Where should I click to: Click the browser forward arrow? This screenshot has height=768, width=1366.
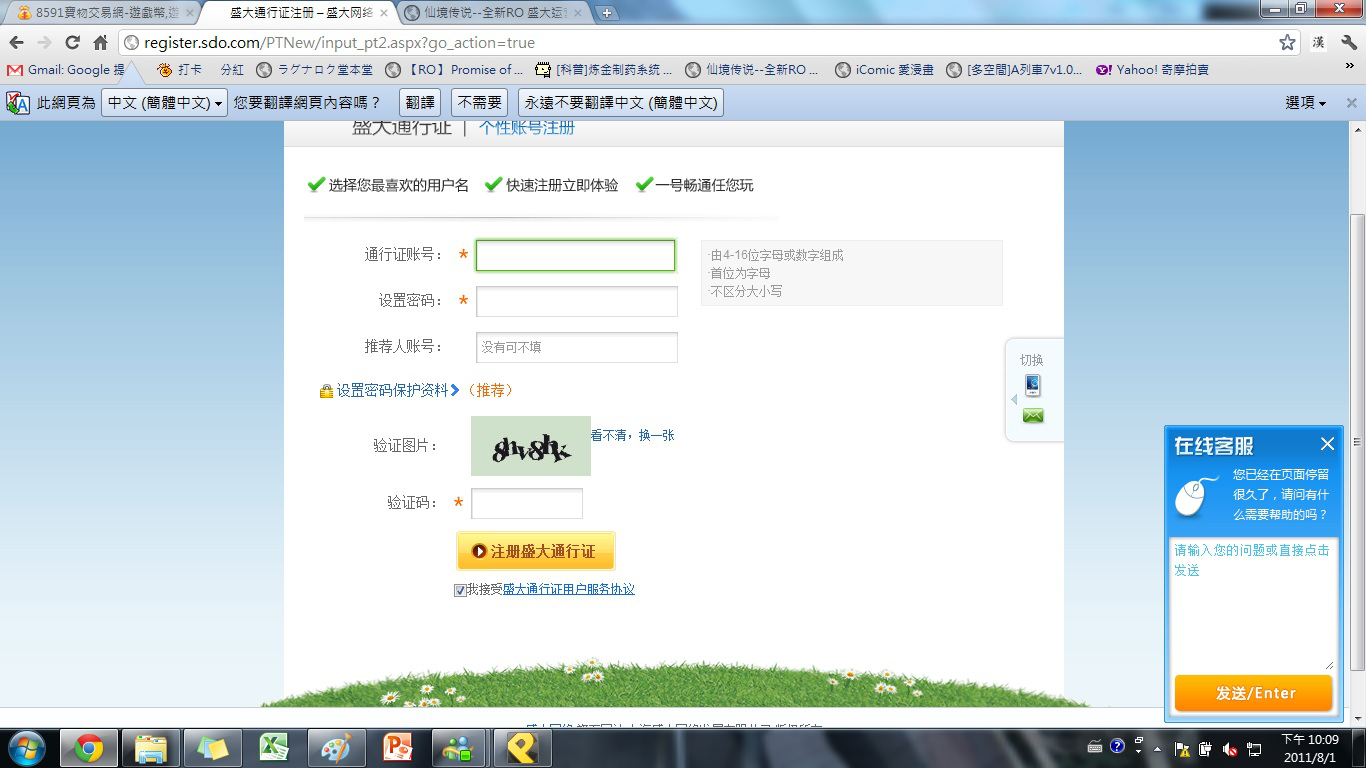coord(44,43)
